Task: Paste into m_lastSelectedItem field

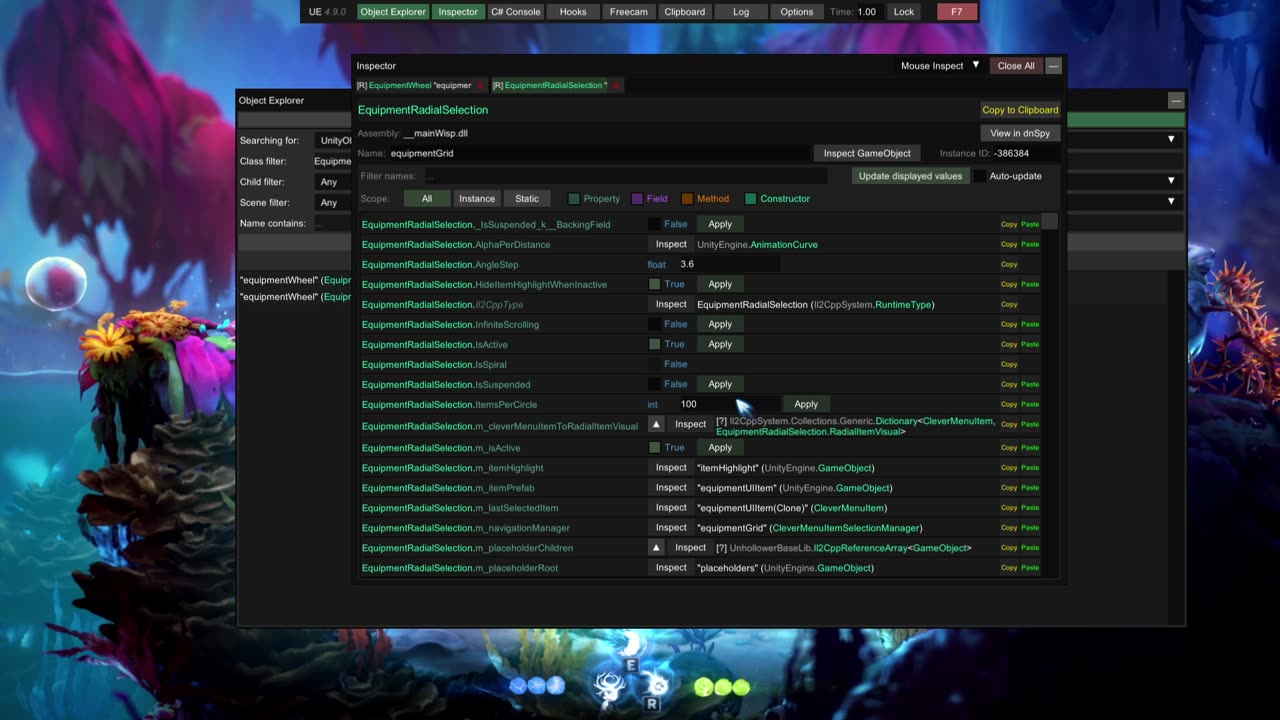Action: click(1030, 508)
